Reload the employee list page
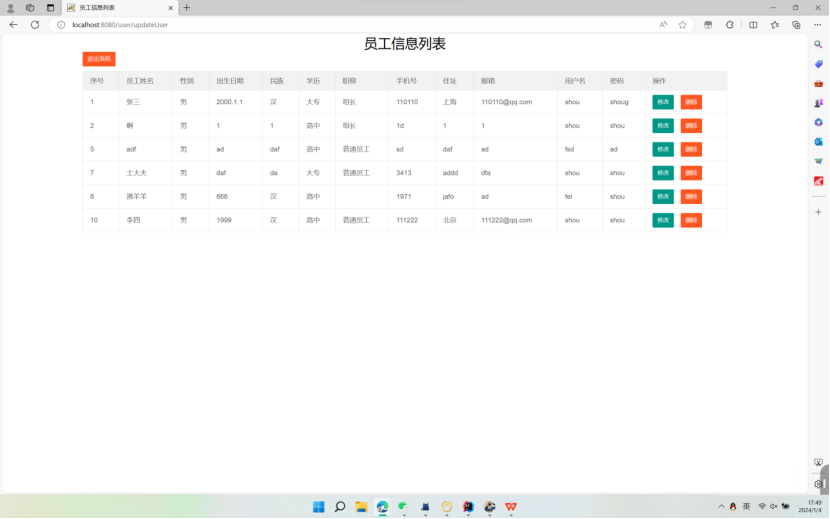The height and width of the screenshot is (519, 830). 35,24
